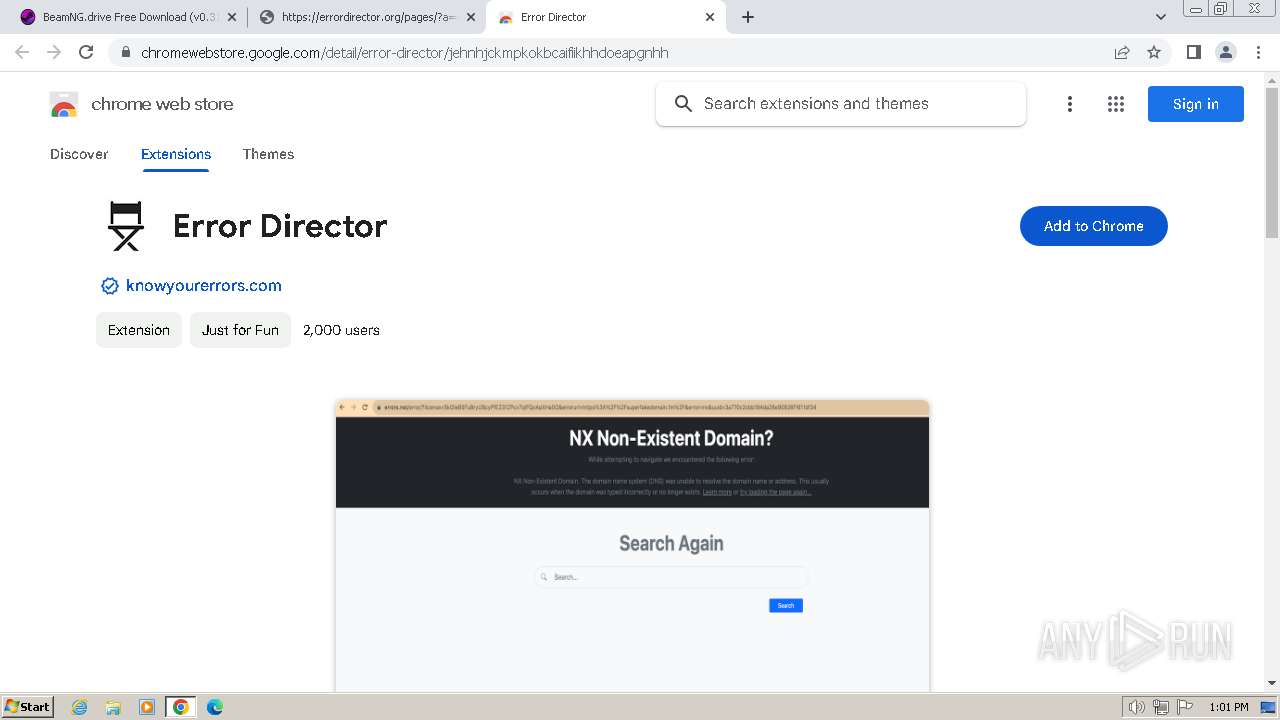The image size is (1280, 720).
Task: Click Add to Chrome
Action: (1094, 226)
